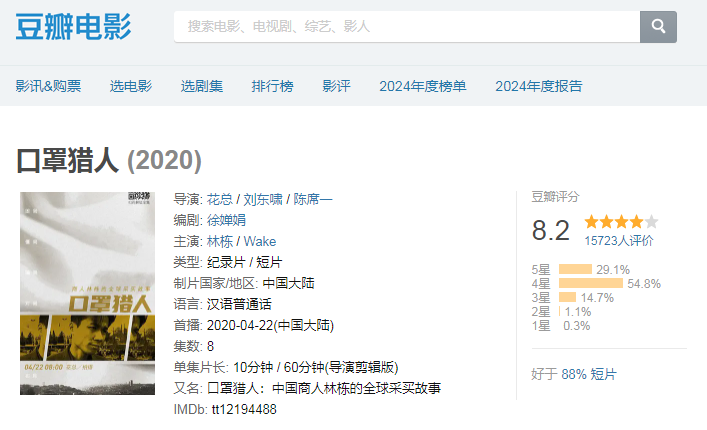Image resolution: width=707 pixels, height=430 pixels.
Task: Open the 影评 navigation item
Action: 336,86
